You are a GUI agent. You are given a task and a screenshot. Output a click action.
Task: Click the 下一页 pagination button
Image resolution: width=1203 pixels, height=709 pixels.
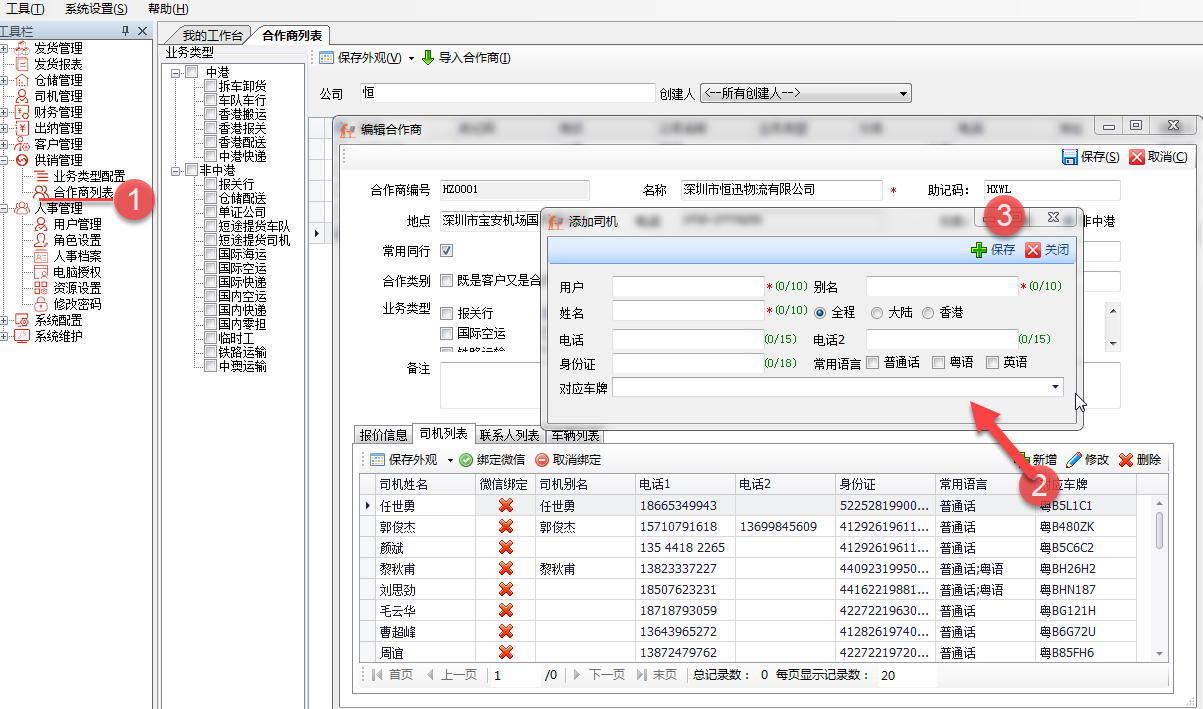[598, 675]
